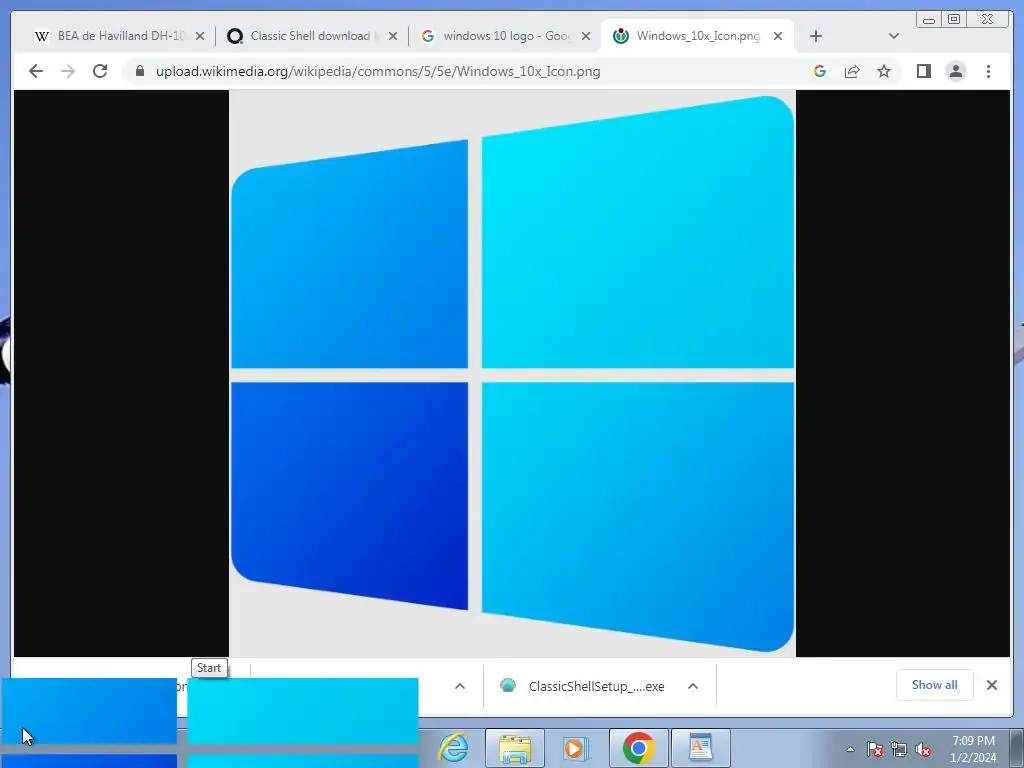1024x768 pixels.
Task: Expand options for ClassicShellSetup download
Action: (693, 686)
